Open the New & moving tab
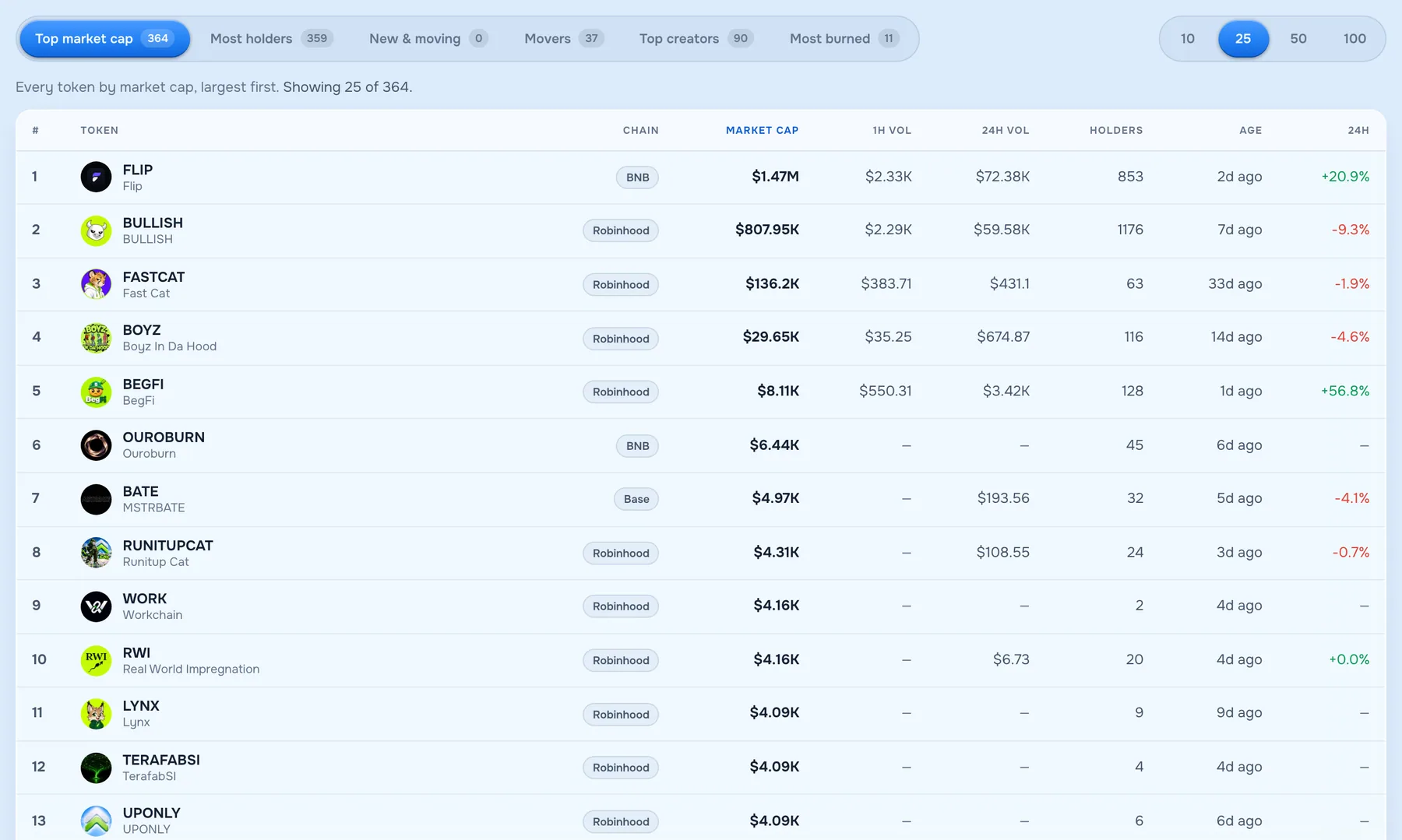The width and height of the screenshot is (1402, 840). pos(428,39)
